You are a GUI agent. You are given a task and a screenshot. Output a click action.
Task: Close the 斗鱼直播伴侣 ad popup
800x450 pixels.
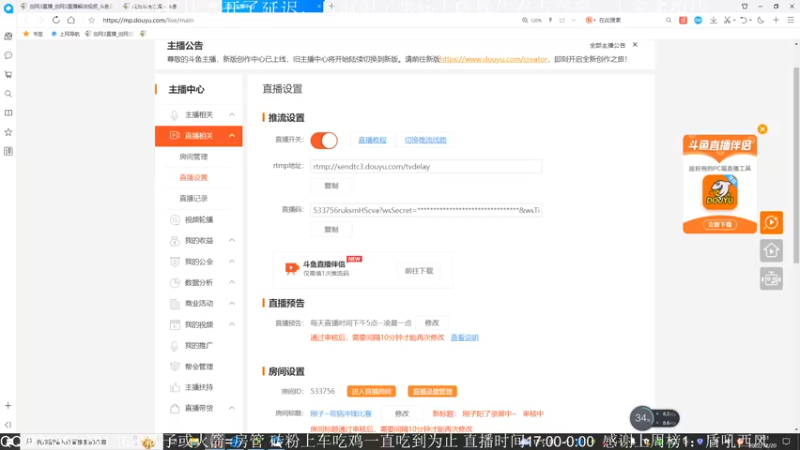762,129
